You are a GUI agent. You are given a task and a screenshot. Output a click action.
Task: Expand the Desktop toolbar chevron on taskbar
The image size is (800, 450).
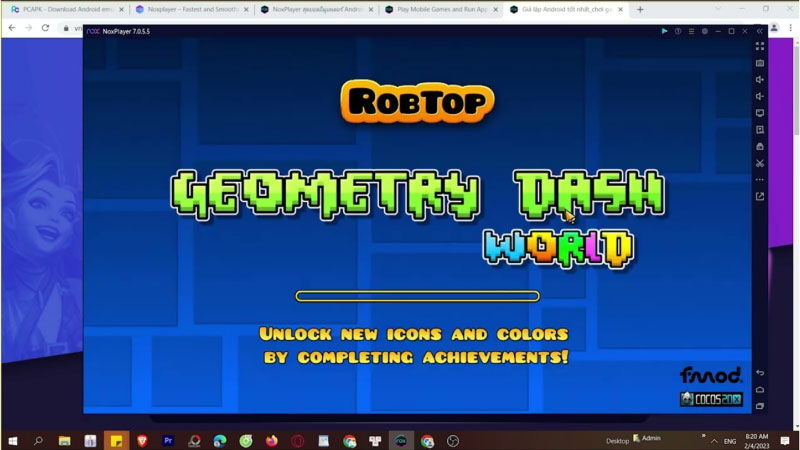[704, 436]
